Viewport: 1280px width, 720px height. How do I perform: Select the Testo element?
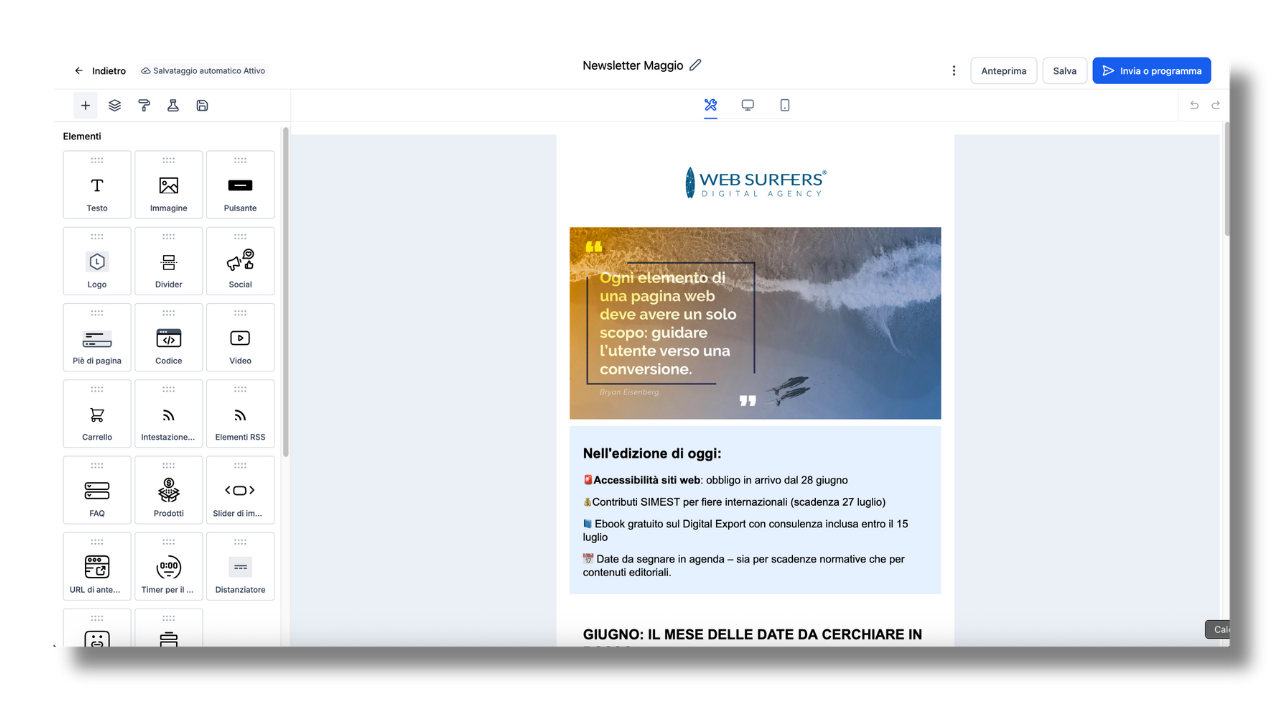pos(97,185)
